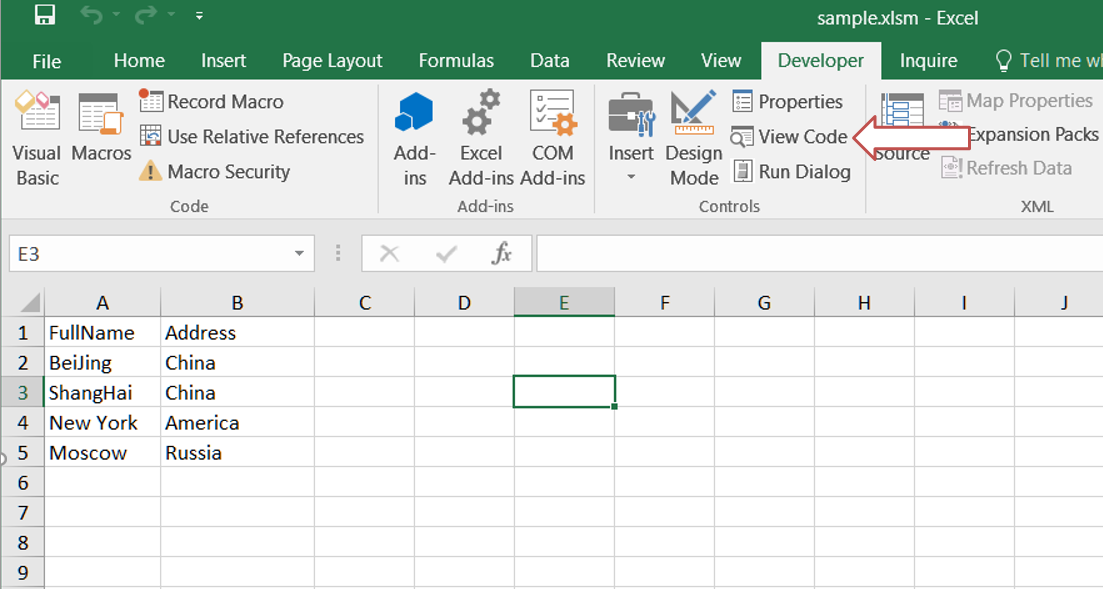This screenshot has height=589, width=1103.
Task: Toggle Use Relative References
Action: click(252, 137)
